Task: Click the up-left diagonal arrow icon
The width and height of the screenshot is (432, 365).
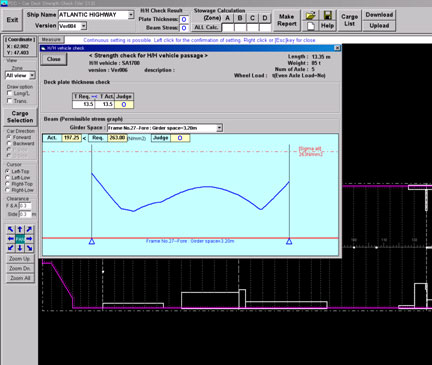Action: [11, 229]
